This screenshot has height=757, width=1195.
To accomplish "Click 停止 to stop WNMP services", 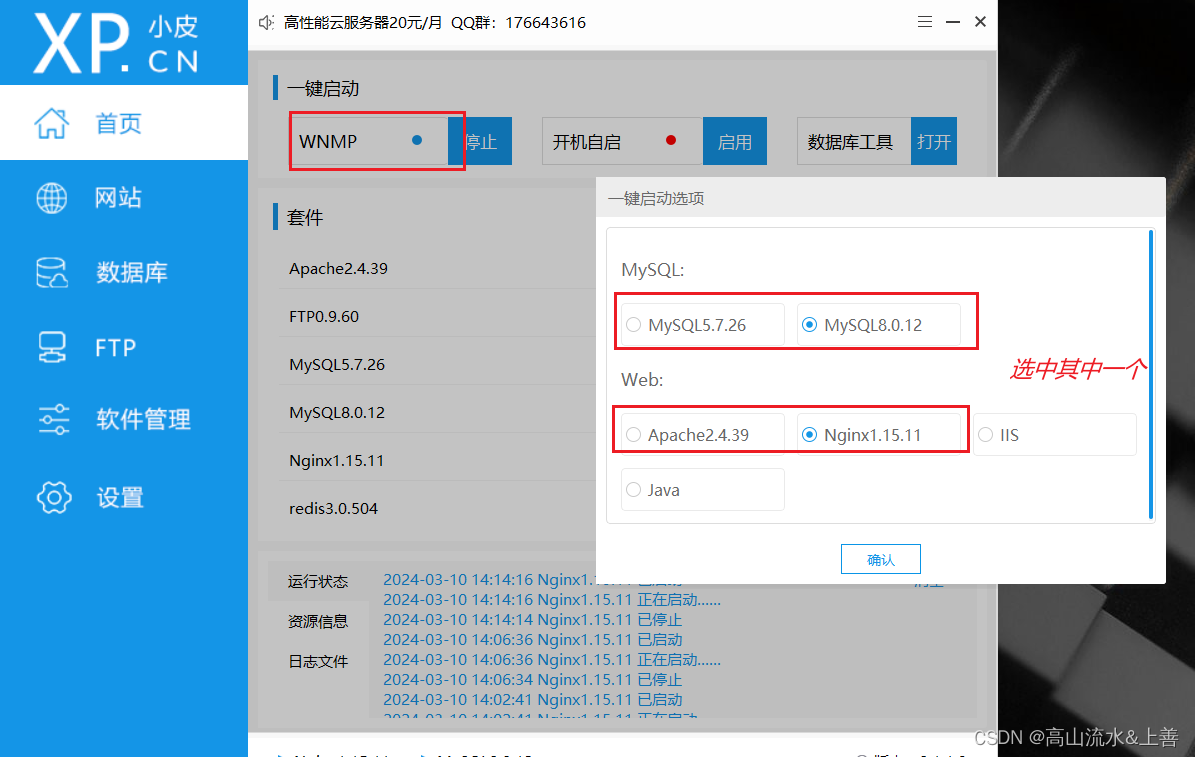I will (x=483, y=140).
